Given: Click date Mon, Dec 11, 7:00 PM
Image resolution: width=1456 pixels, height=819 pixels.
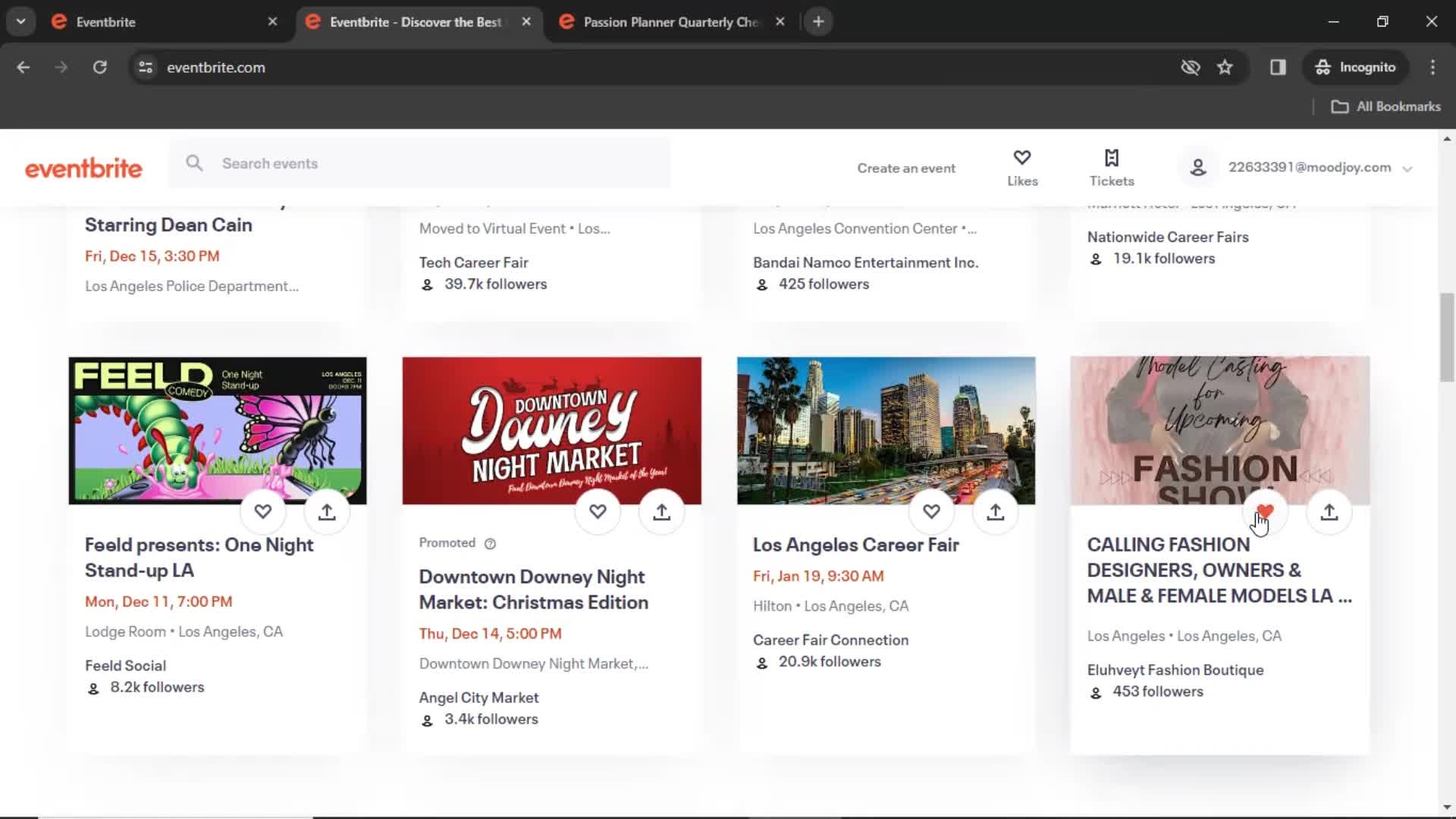Looking at the screenshot, I should (158, 602).
